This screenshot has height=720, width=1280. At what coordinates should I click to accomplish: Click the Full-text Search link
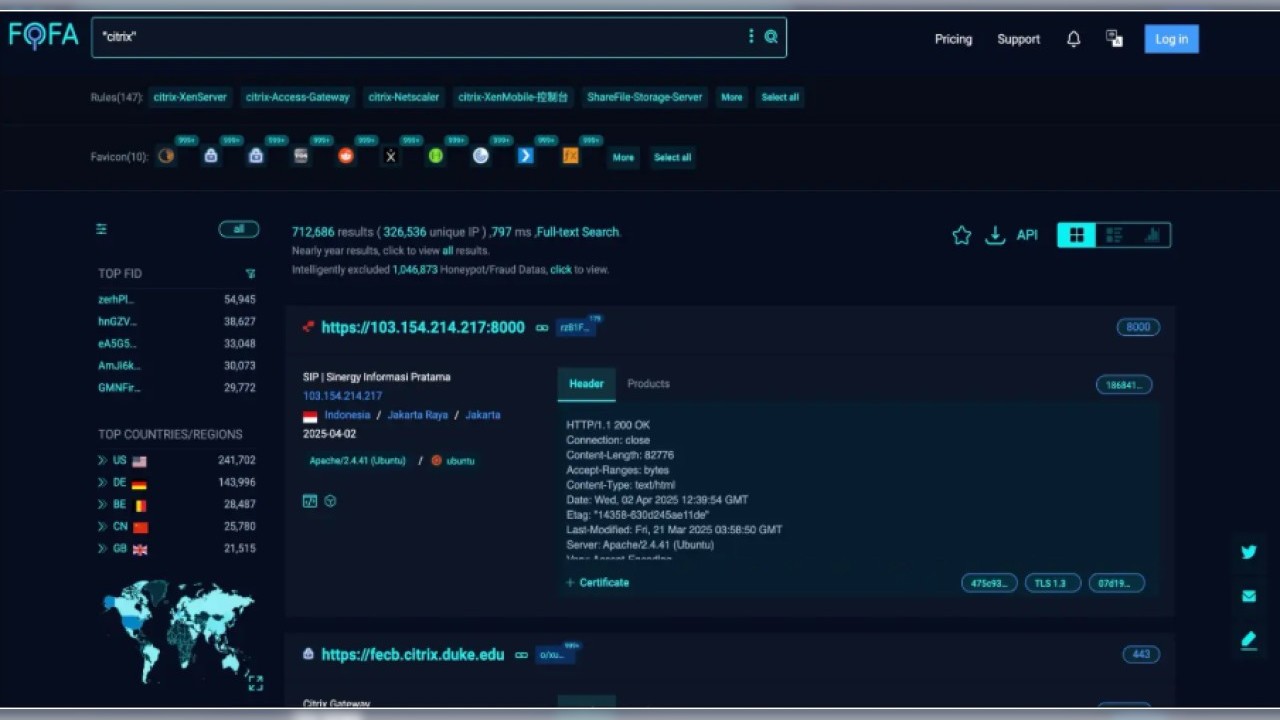tap(578, 232)
